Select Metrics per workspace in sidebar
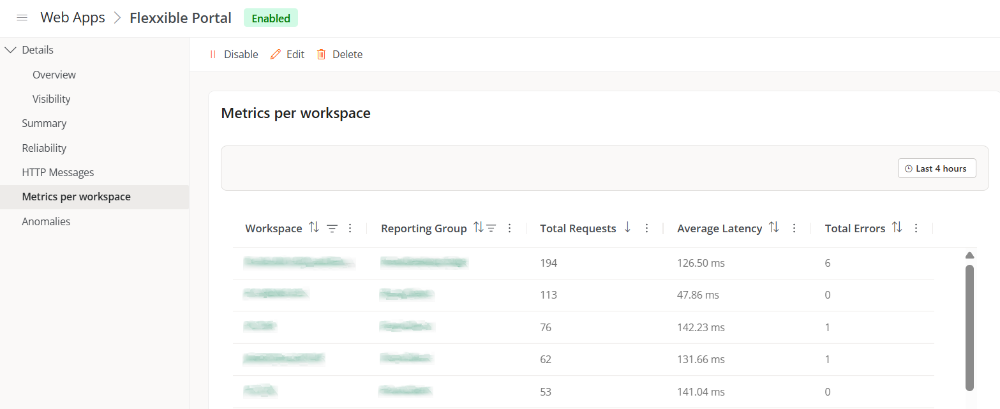 [94, 197]
